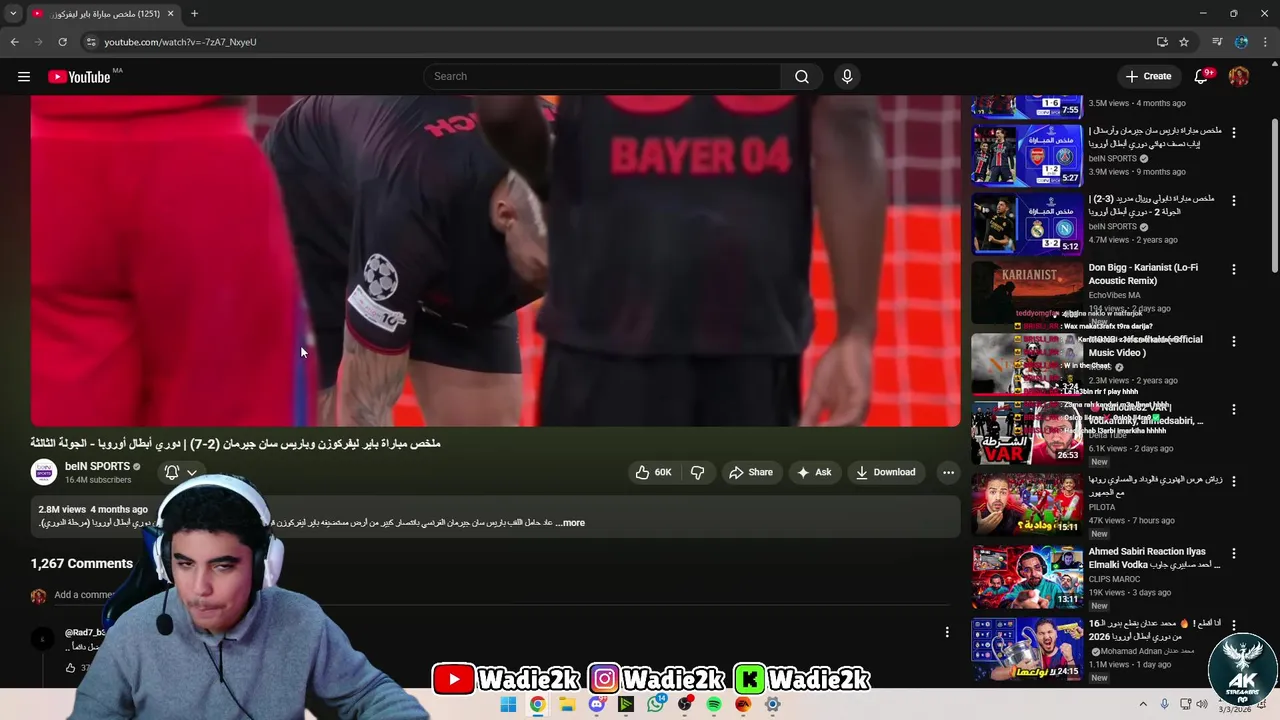The height and width of the screenshot is (720, 1280).
Task: Open menu for Ahmed Sabiri Reaction video
Action: pos(1234,553)
